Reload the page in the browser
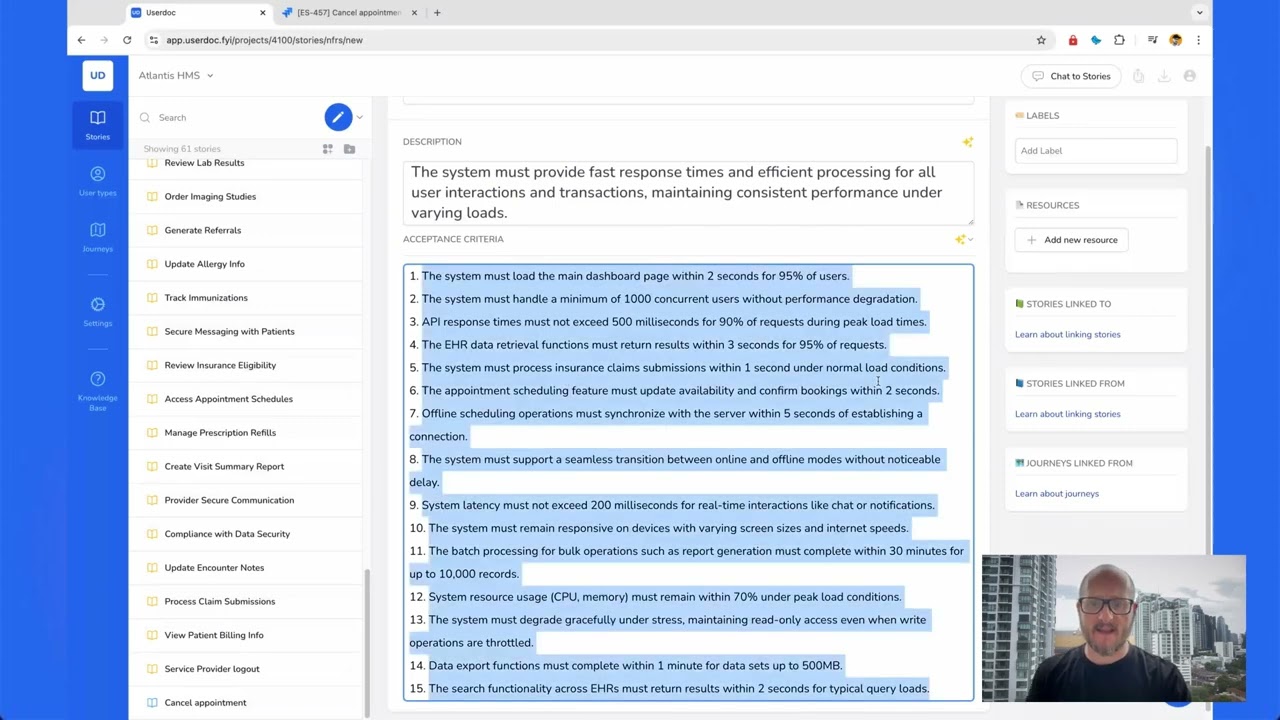The height and width of the screenshot is (720, 1280). click(x=127, y=40)
